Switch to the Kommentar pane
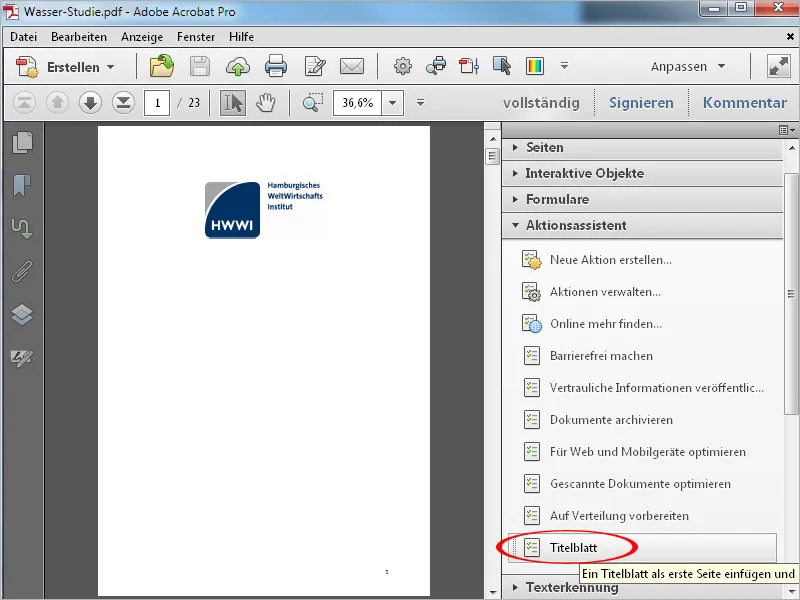 tap(744, 103)
